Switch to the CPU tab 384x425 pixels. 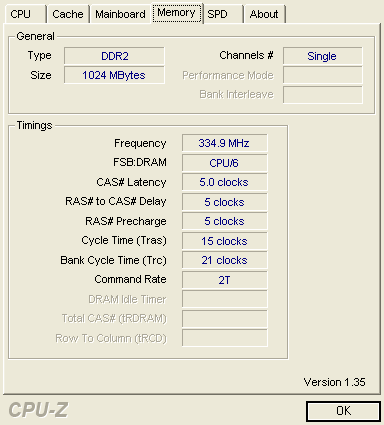pos(25,14)
